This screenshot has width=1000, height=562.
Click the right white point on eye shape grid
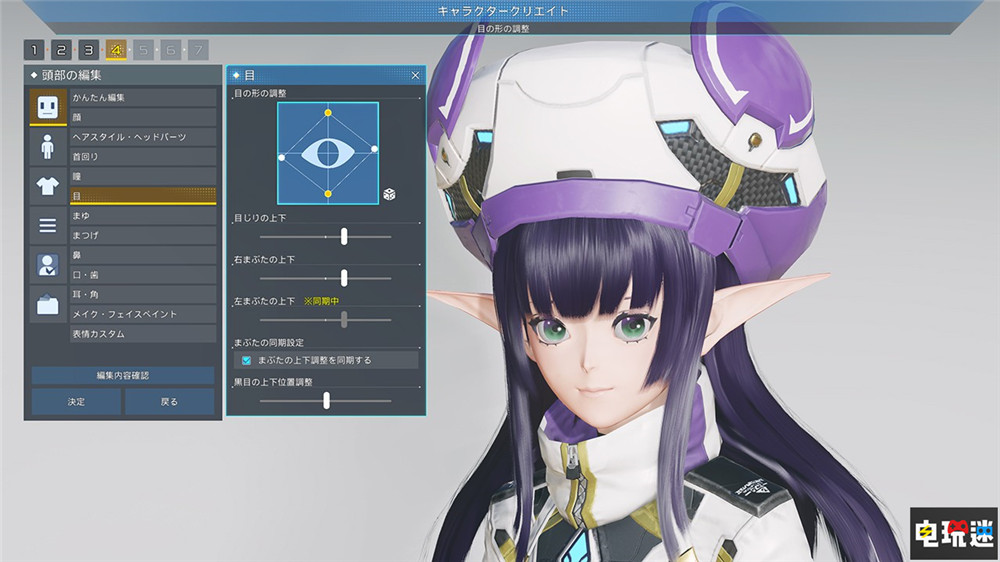click(x=374, y=149)
